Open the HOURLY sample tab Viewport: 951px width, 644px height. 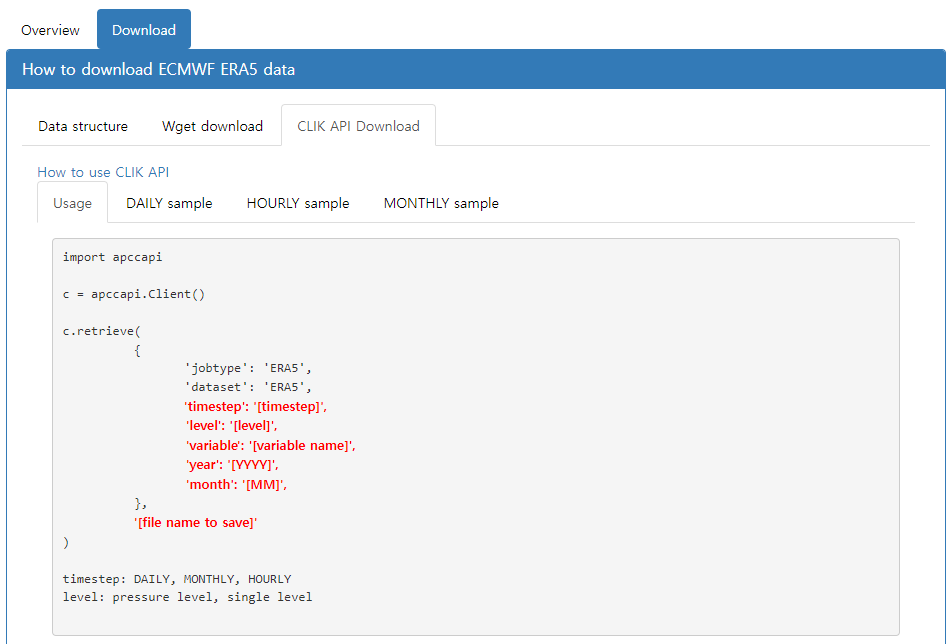tap(298, 203)
